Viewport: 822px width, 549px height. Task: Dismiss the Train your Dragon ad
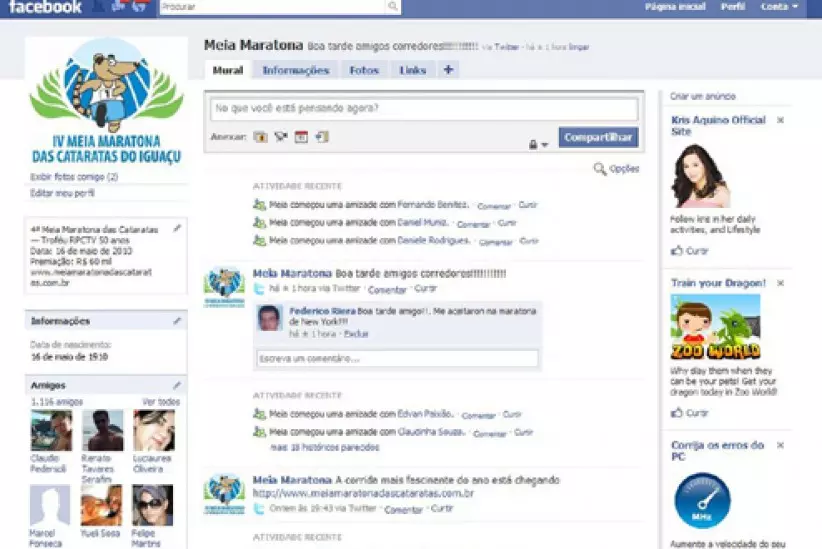coord(780,283)
